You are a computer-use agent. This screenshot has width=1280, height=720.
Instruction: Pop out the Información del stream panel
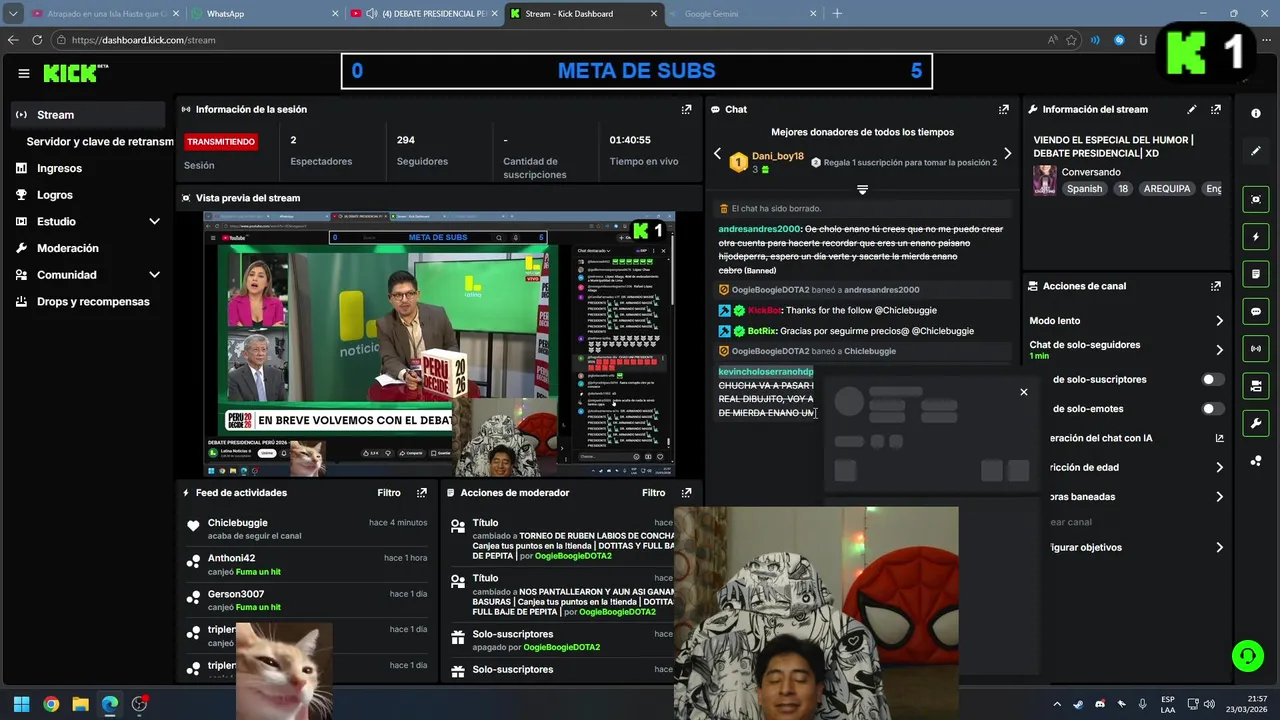(x=1216, y=109)
